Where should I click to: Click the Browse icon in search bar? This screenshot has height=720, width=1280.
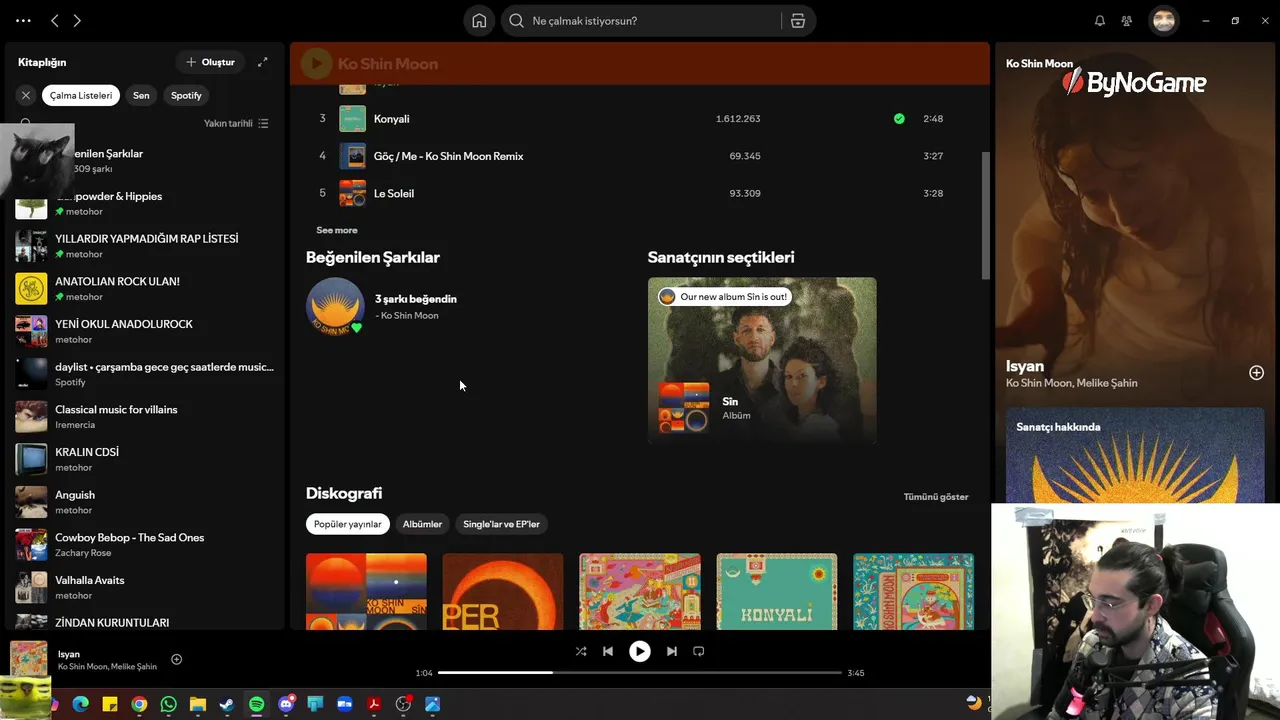tap(798, 21)
